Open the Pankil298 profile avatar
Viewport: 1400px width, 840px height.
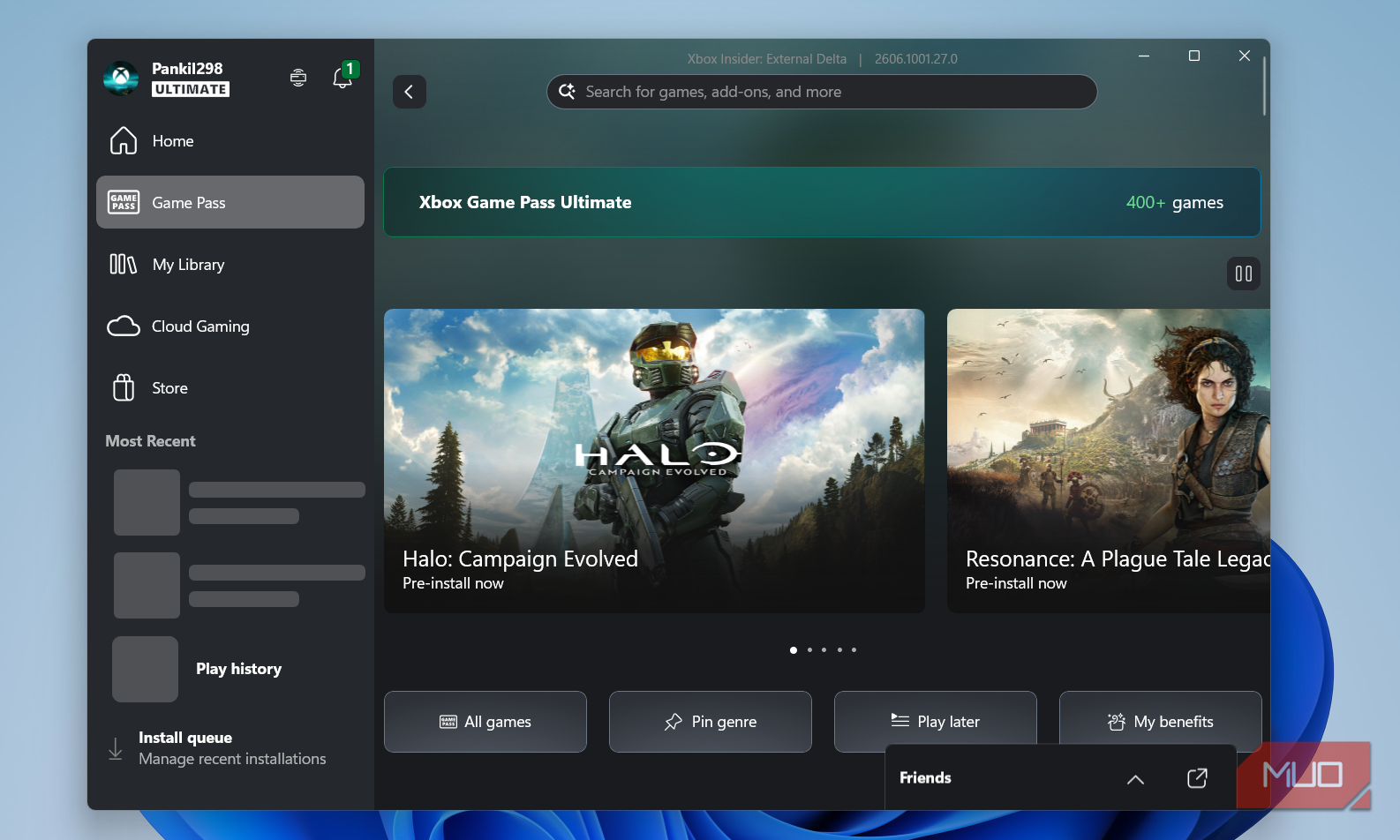[x=121, y=79]
